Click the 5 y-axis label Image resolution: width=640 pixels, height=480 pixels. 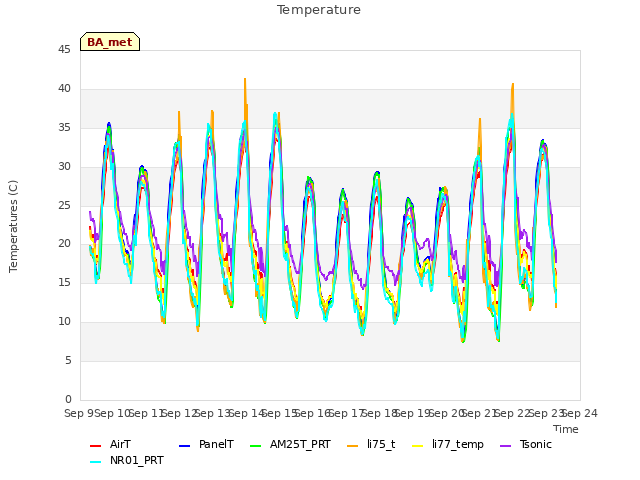[68, 360]
